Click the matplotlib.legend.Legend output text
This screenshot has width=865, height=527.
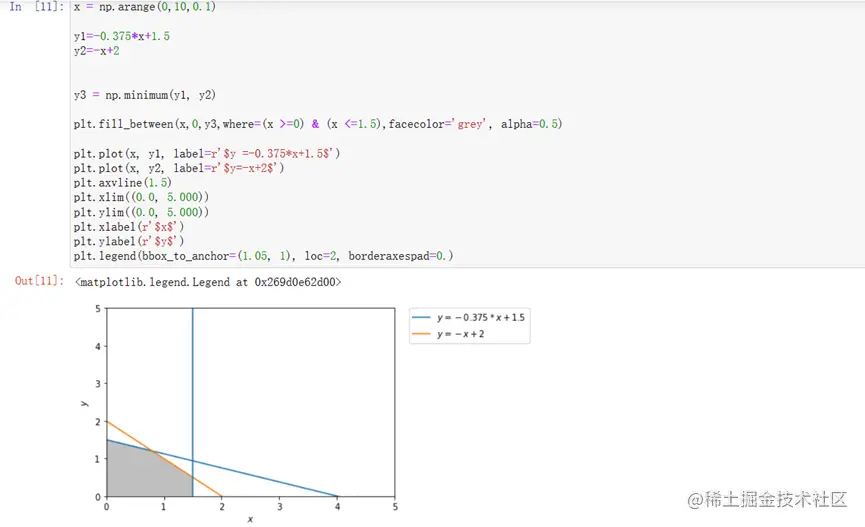point(208,282)
